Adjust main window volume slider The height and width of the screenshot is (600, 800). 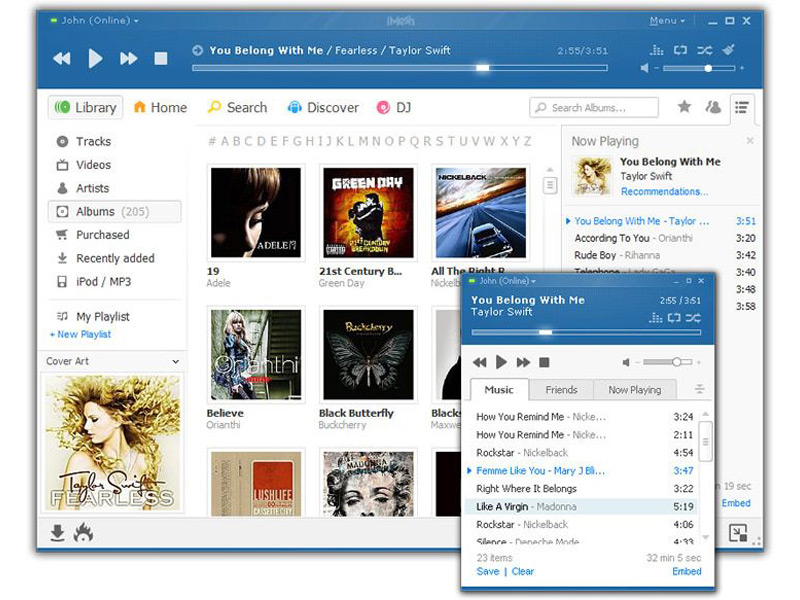click(699, 68)
